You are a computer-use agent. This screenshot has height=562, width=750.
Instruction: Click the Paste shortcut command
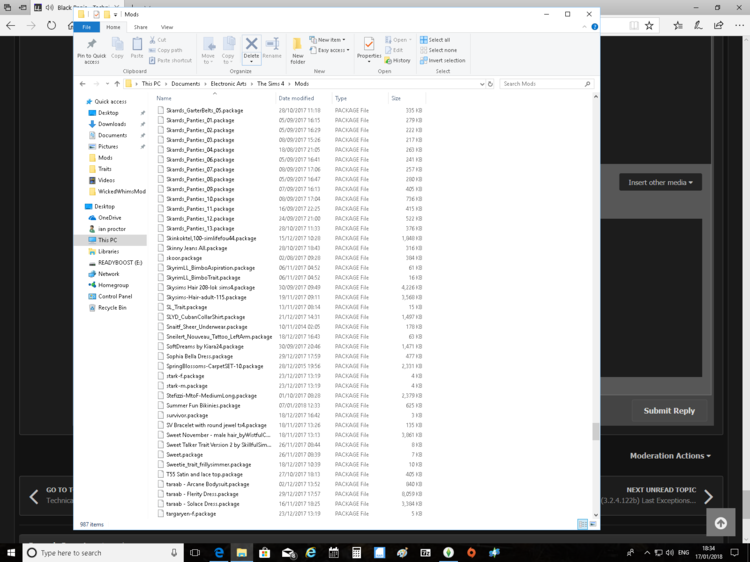point(170,60)
